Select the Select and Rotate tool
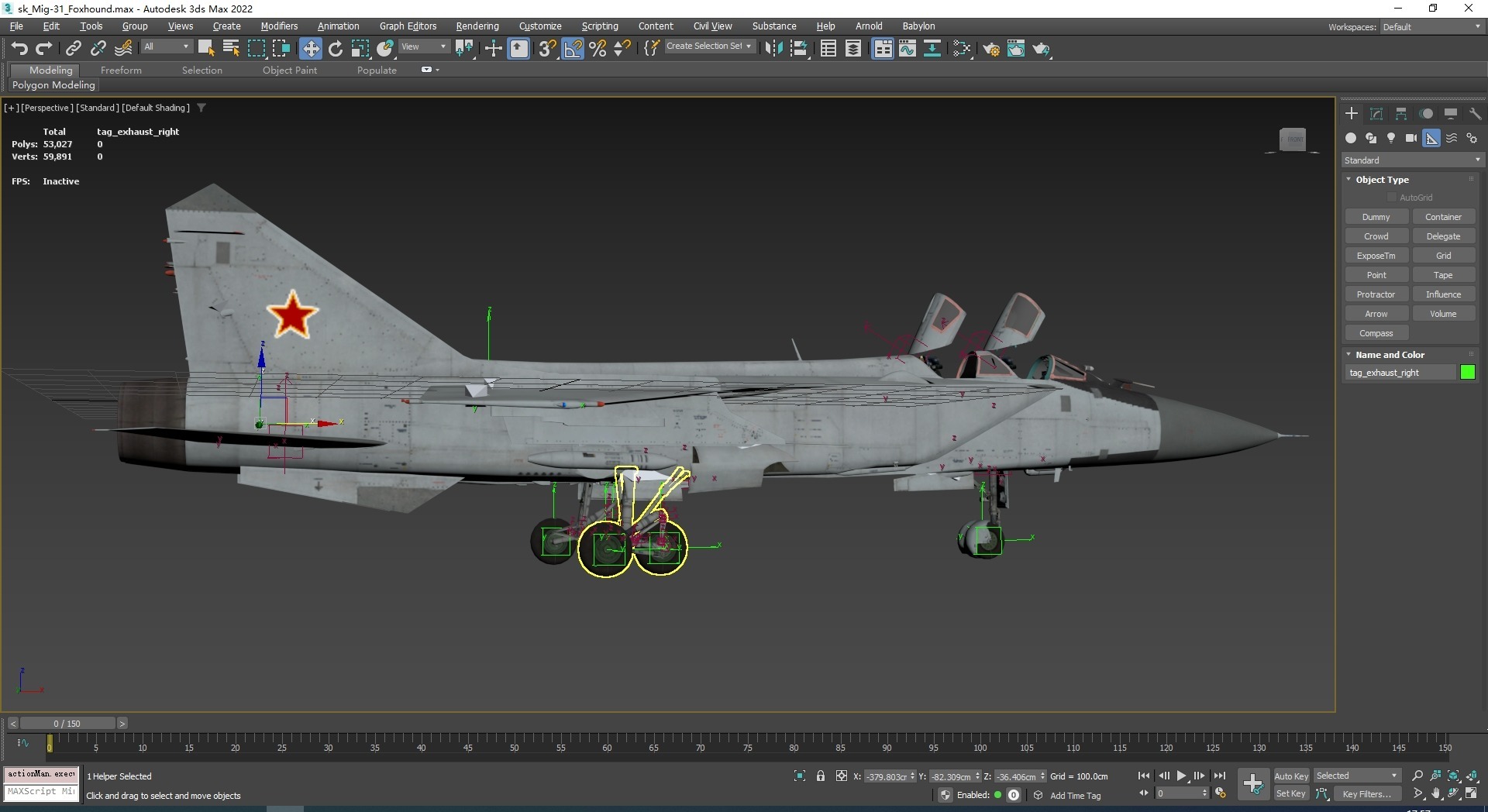 pos(336,49)
